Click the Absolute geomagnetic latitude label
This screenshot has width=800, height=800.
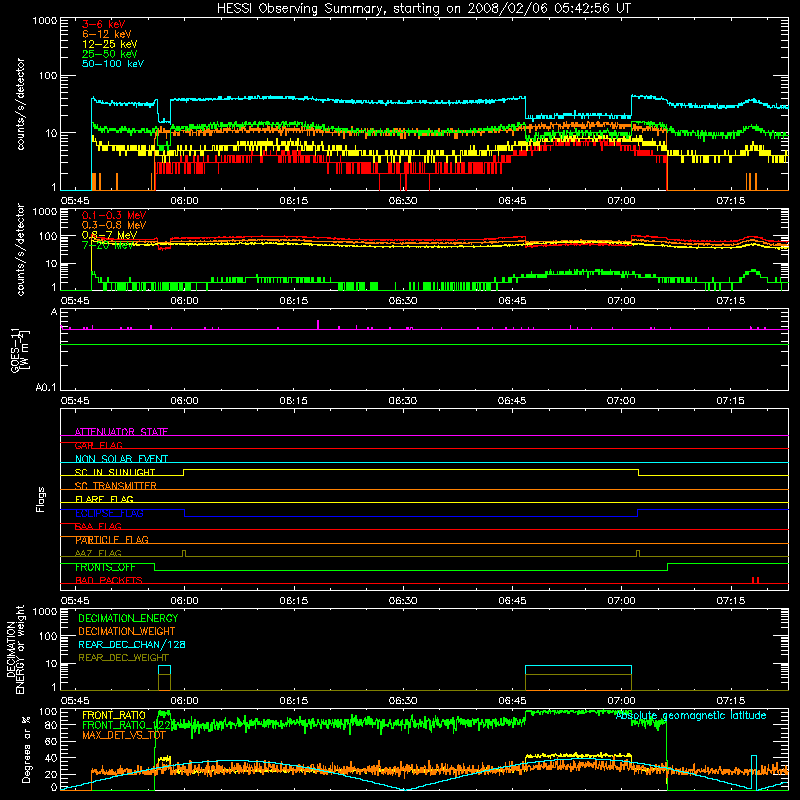point(691,715)
